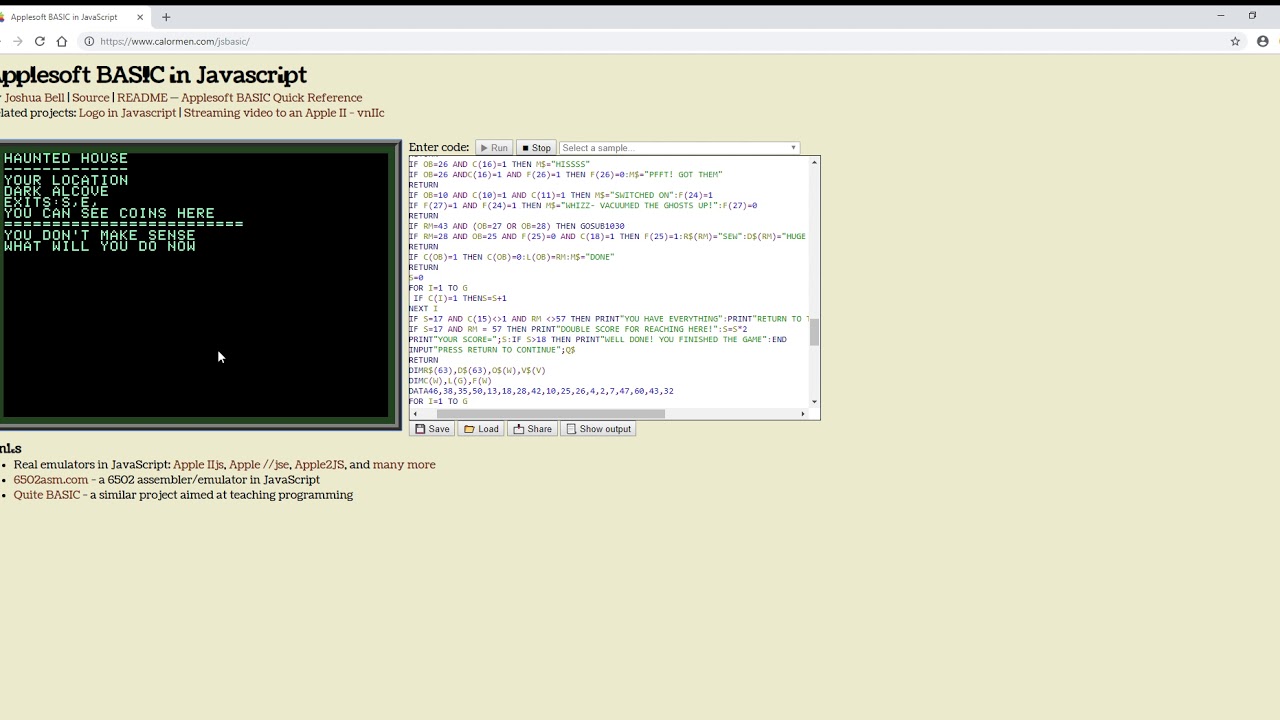Screen dimensions: 1280x720
Task: Open Streaming video to an Apple II link
Action: [284, 113]
